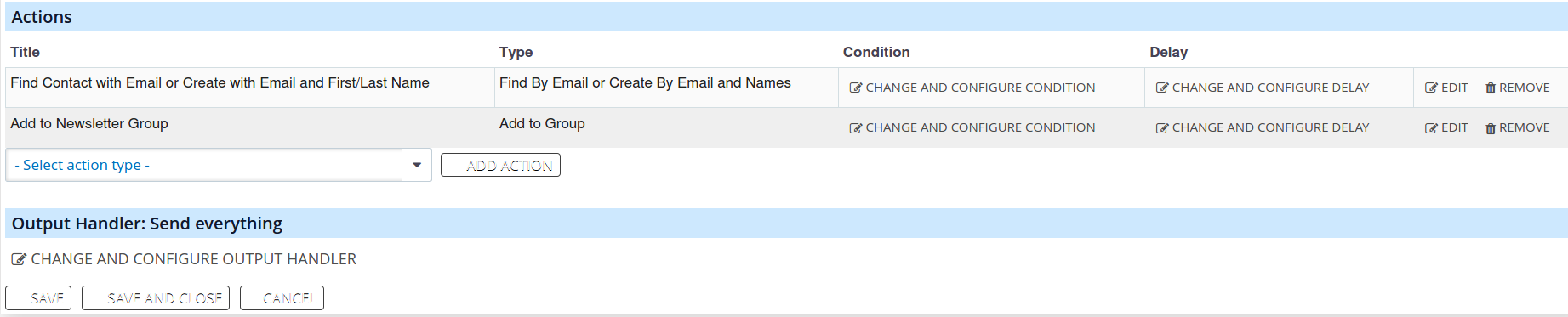Click trash icon to remove Add to Newsletter Group

pyautogui.click(x=1491, y=128)
